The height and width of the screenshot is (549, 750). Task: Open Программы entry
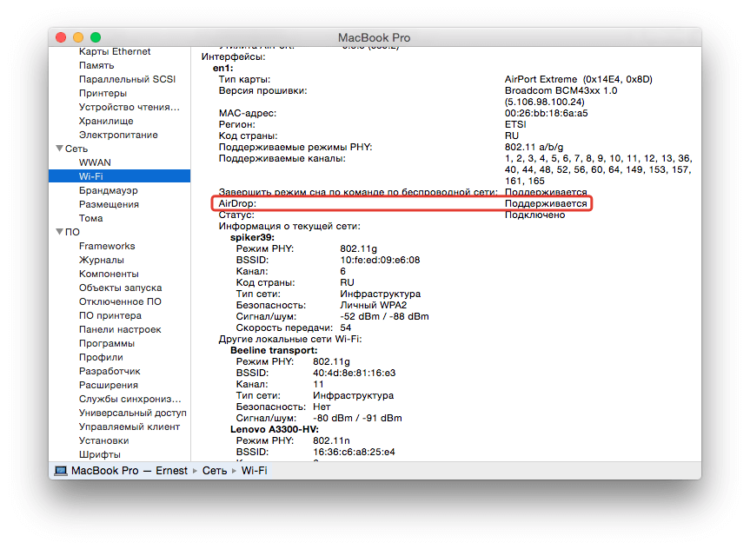tap(107, 343)
